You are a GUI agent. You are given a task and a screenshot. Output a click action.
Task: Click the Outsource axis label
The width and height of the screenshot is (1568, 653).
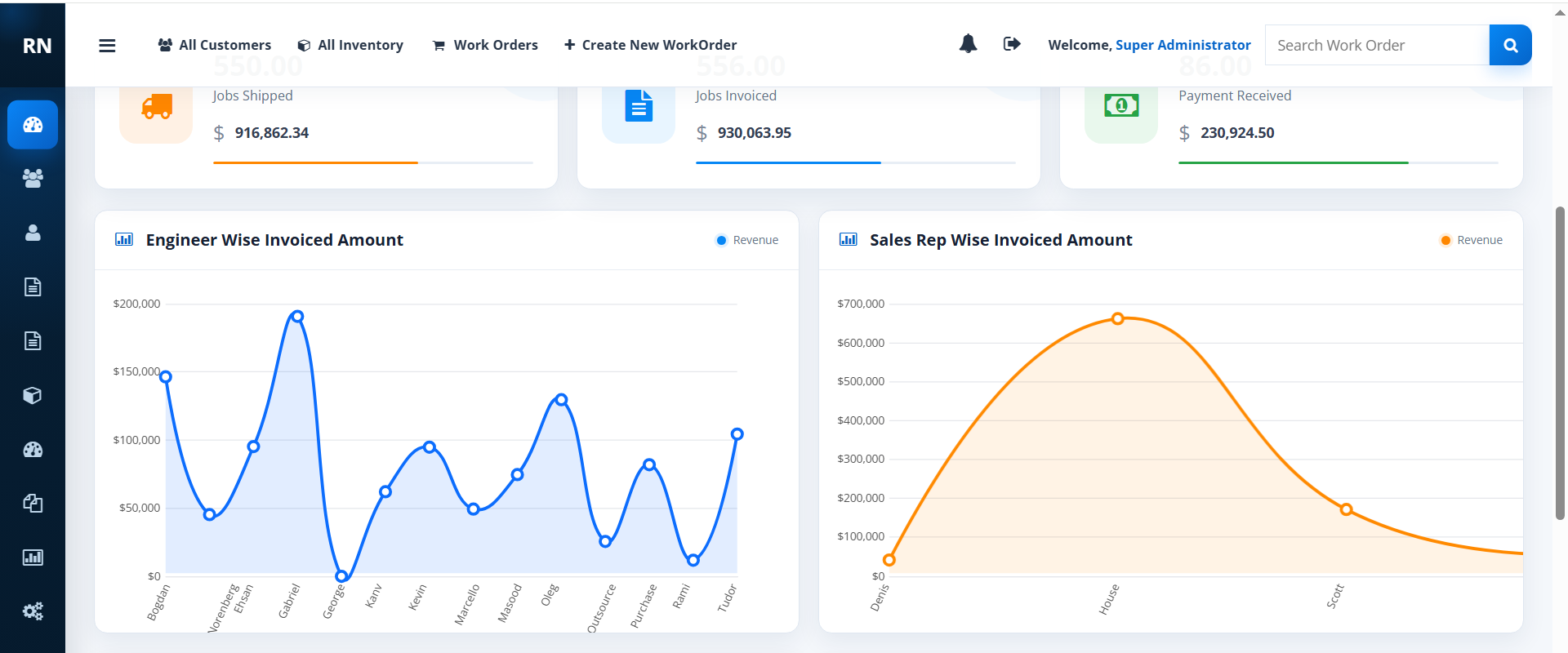[x=602, y=608]
